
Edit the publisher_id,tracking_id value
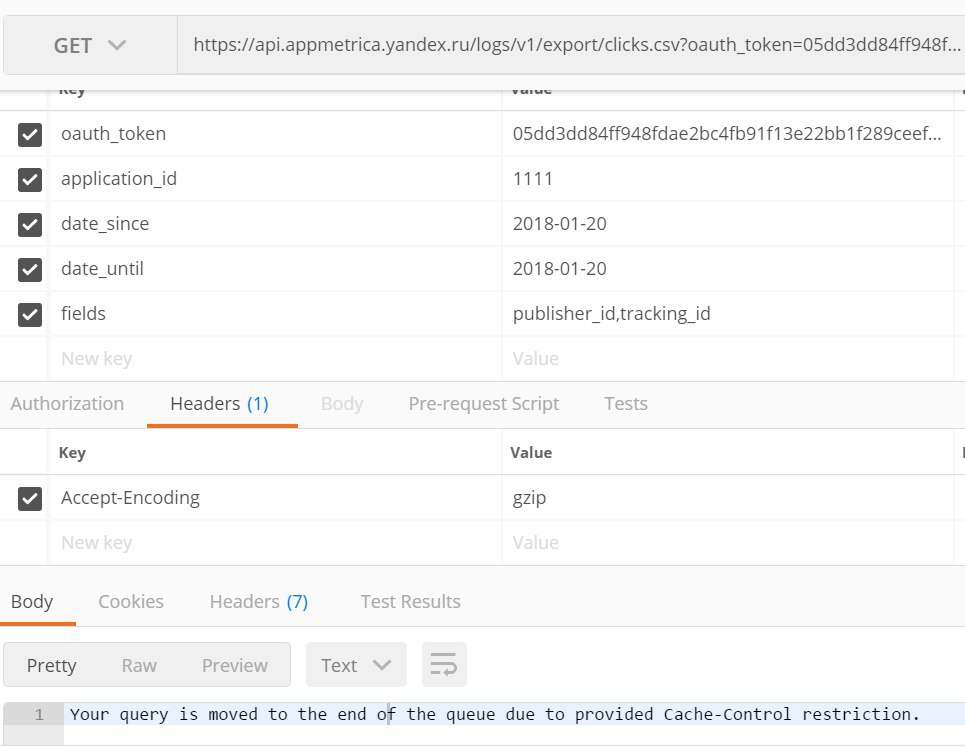tap(727, 313)
